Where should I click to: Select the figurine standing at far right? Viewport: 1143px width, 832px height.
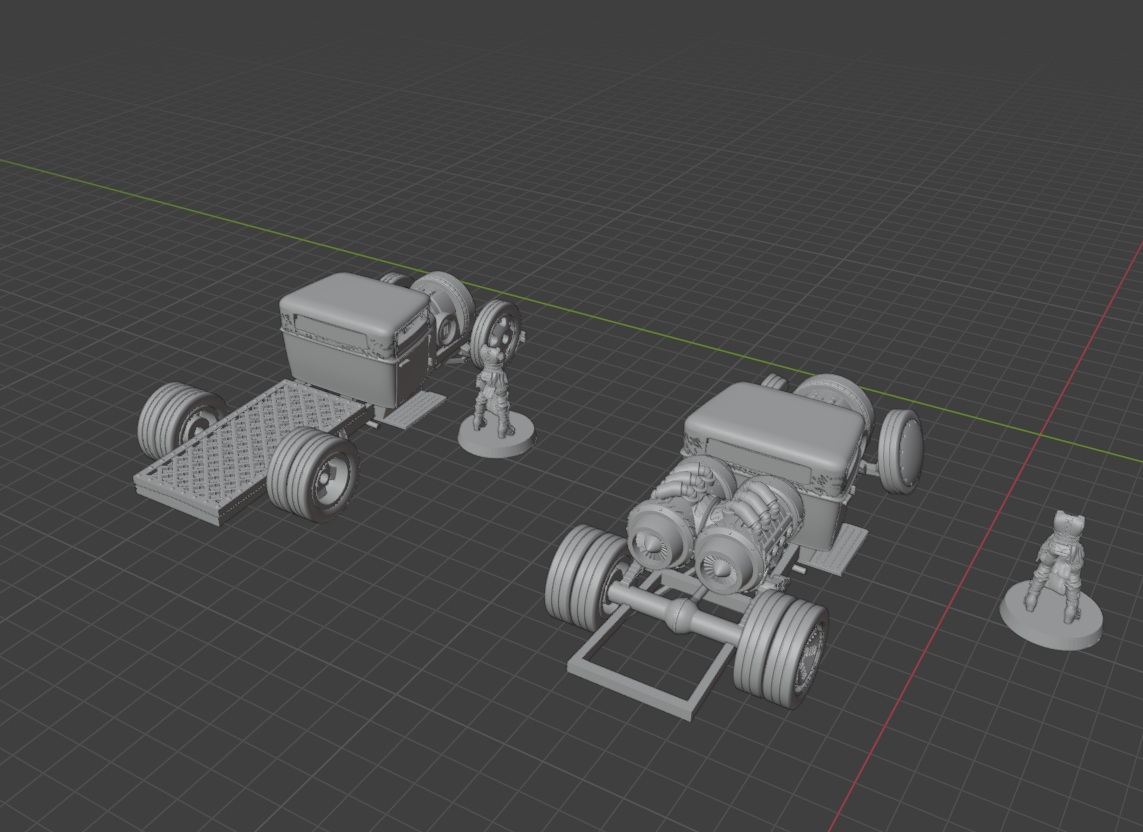click(x=1052, y=578)
